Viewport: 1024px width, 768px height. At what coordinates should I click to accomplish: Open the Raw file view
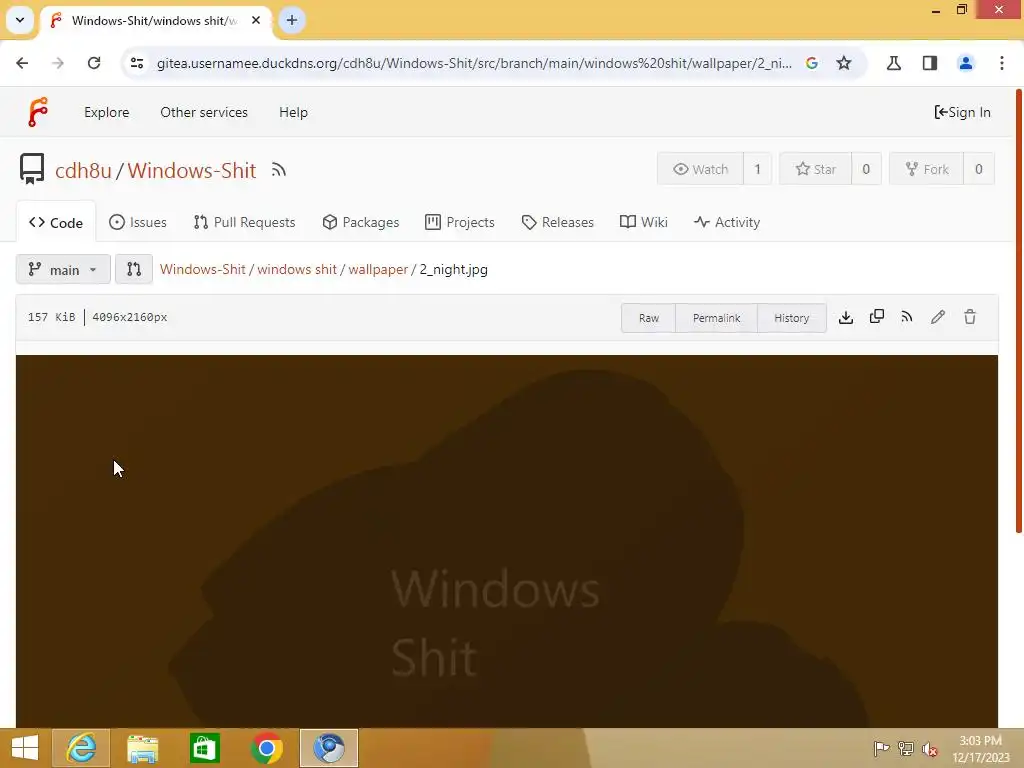point(648,318)
